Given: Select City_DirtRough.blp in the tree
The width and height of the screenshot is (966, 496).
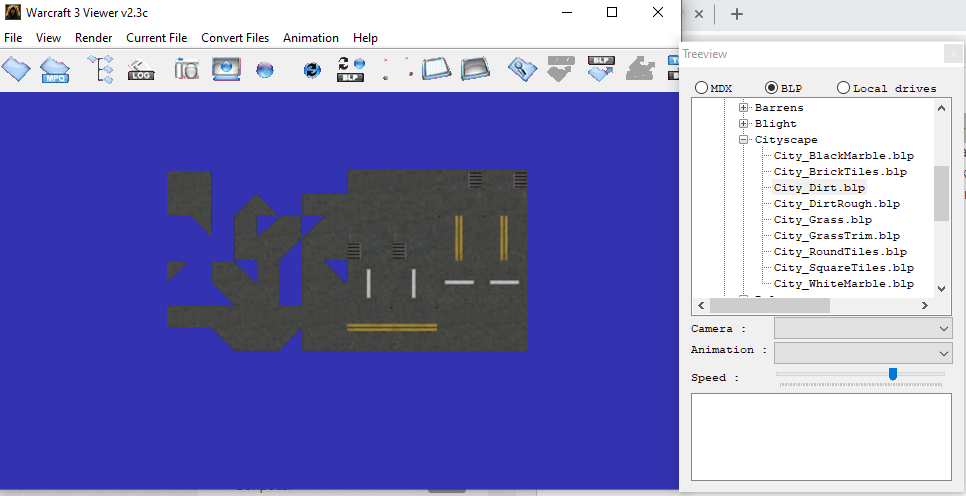Looking at the screenshot, I should point(837,203).
